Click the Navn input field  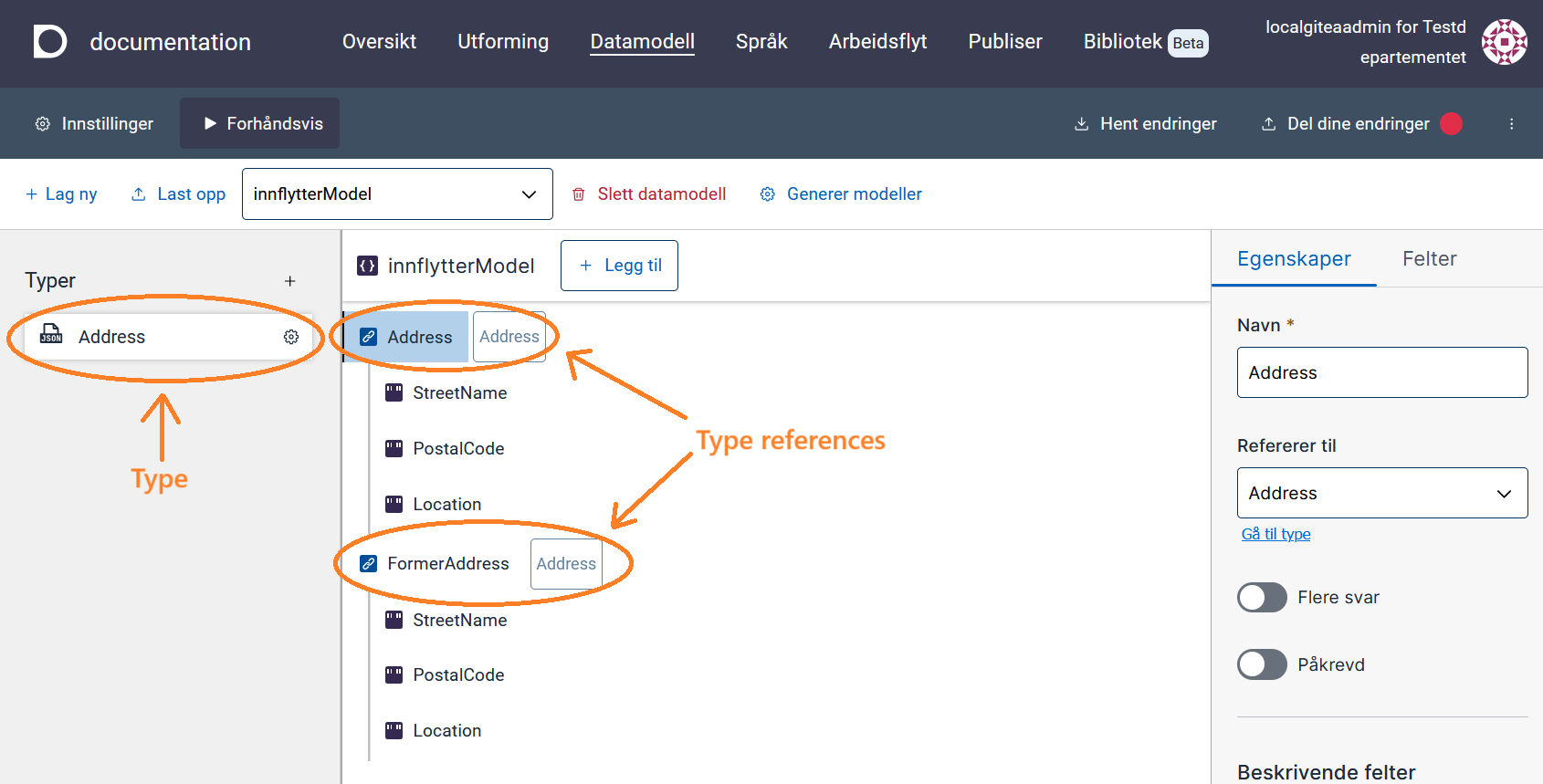click(x=1382, y=372)
